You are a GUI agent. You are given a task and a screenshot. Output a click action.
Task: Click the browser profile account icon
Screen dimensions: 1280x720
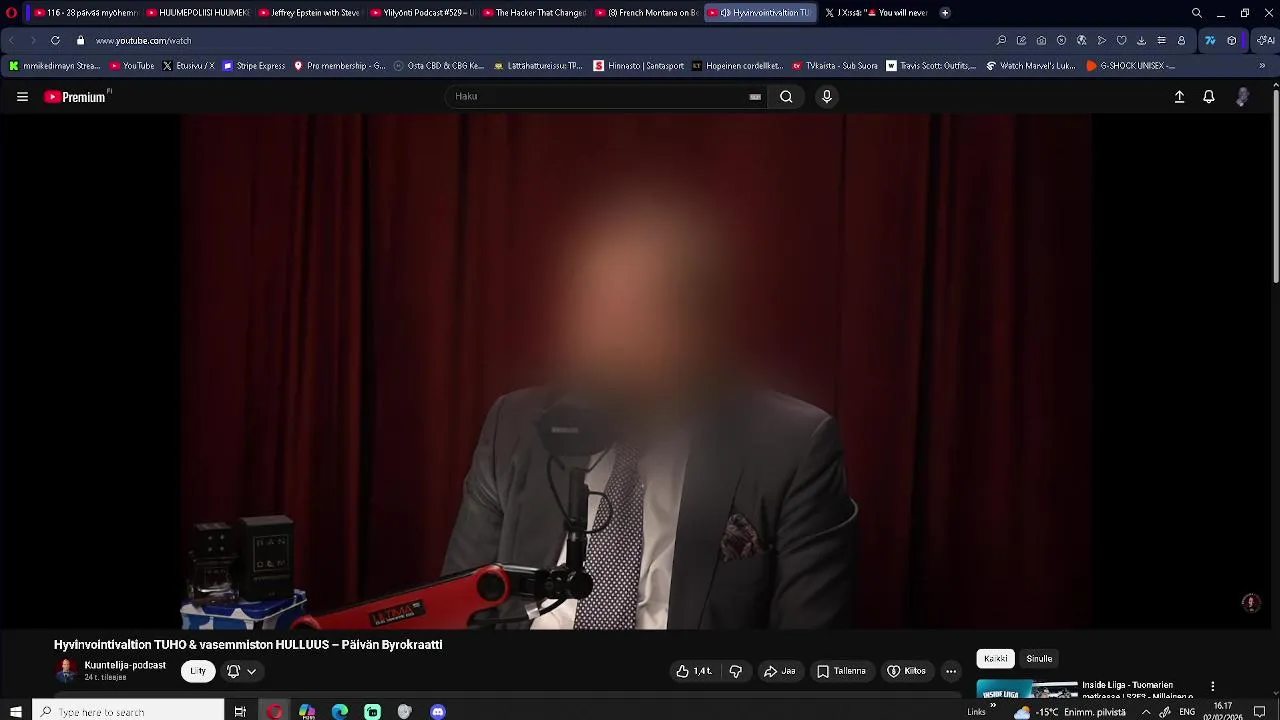click(x=1181, y=40)
